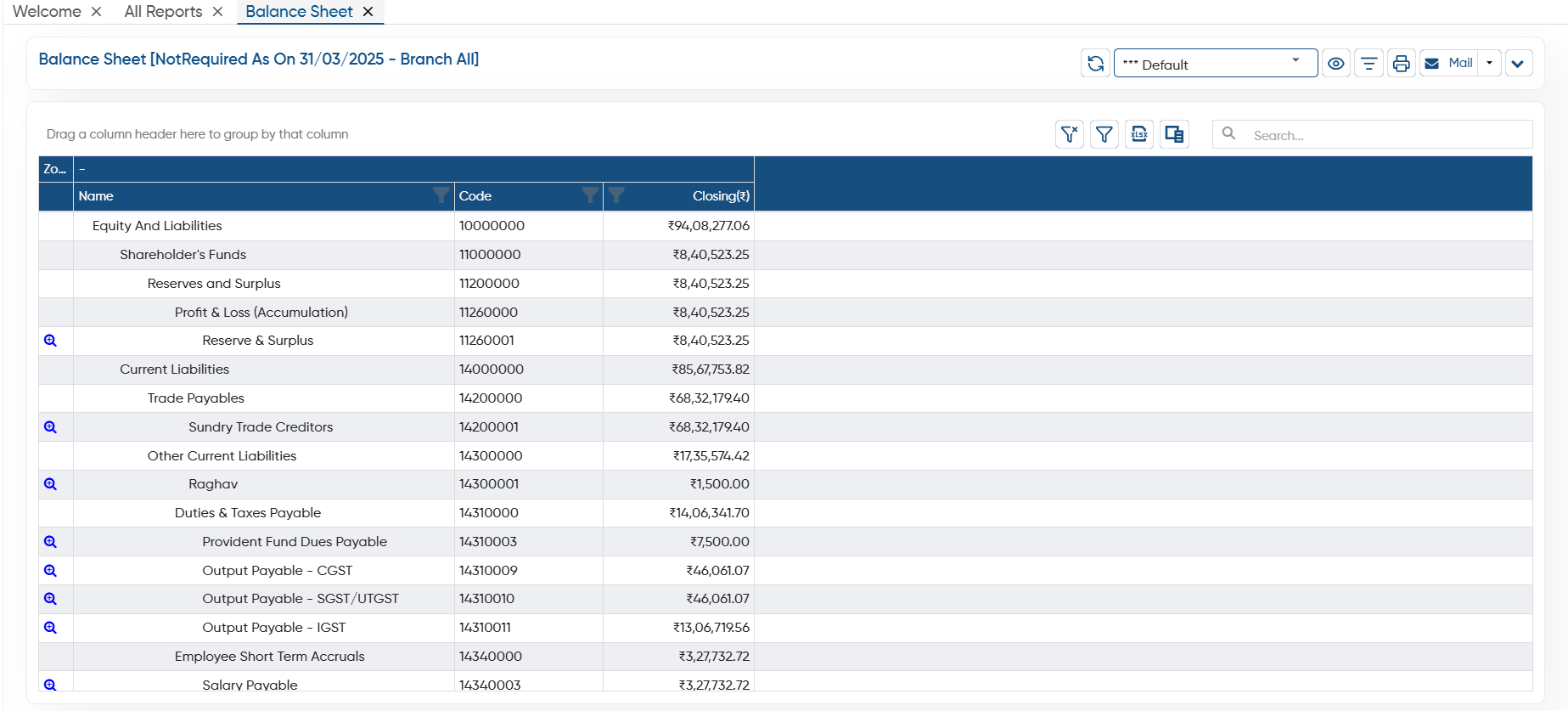Refresh the balance sheet report
Image resolution: width=1568 pixels, height=711 pixels.
[1095, 64]
